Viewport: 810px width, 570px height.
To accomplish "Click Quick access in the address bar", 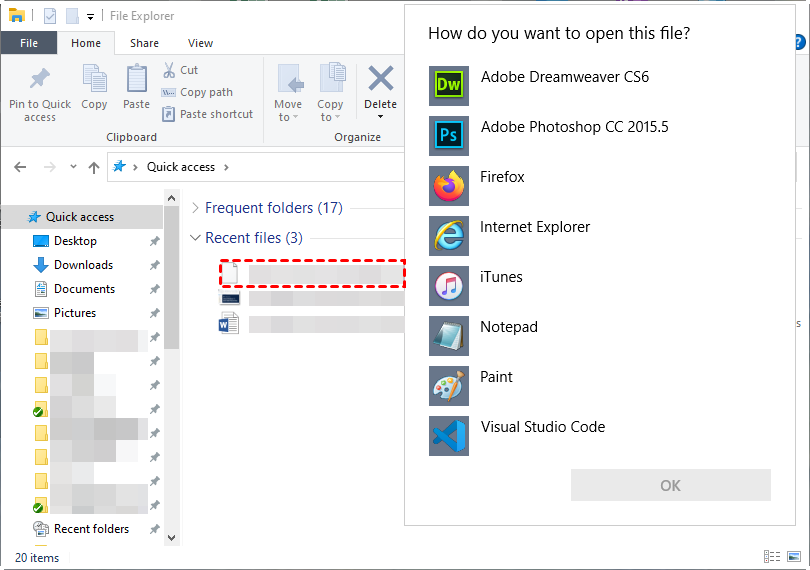I will click(x=181, y=167).
